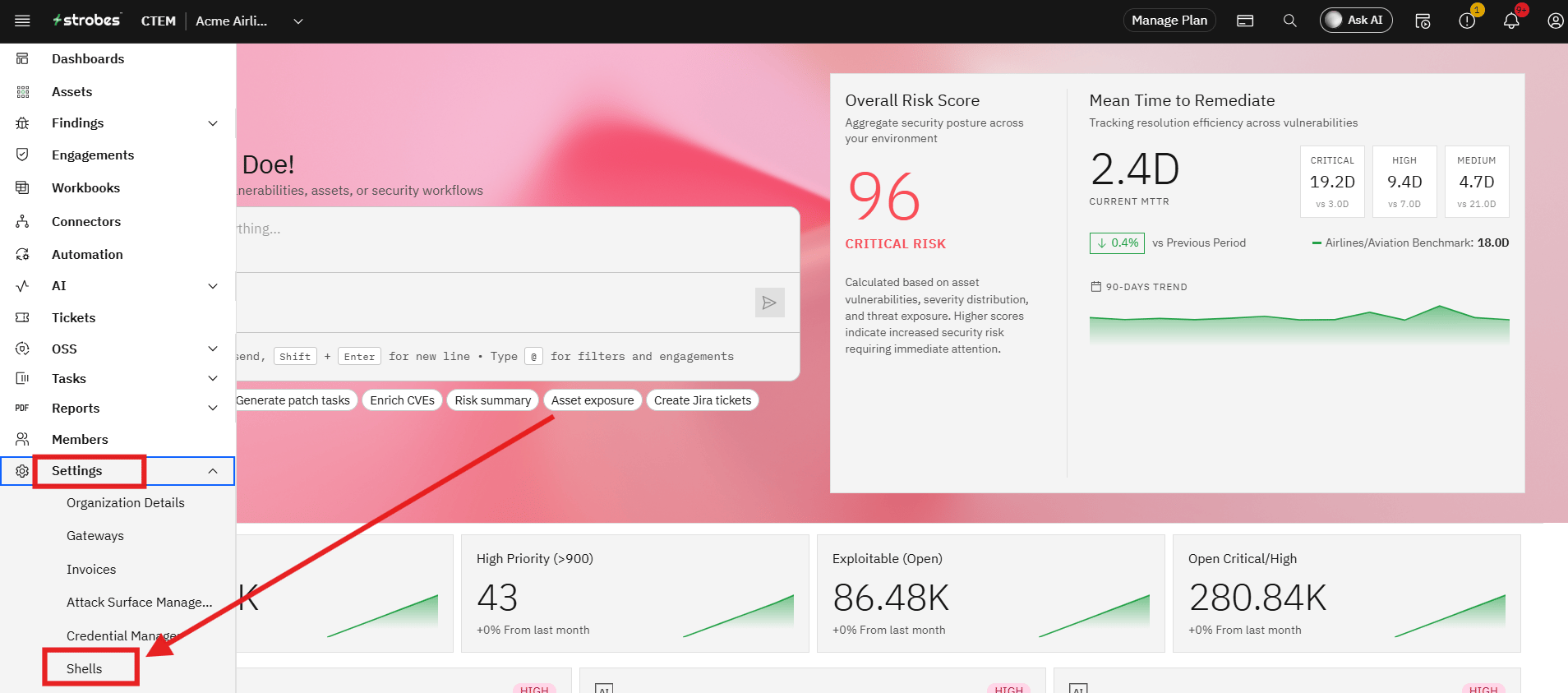Click the Ask AI button

[x=1356, y=21]
